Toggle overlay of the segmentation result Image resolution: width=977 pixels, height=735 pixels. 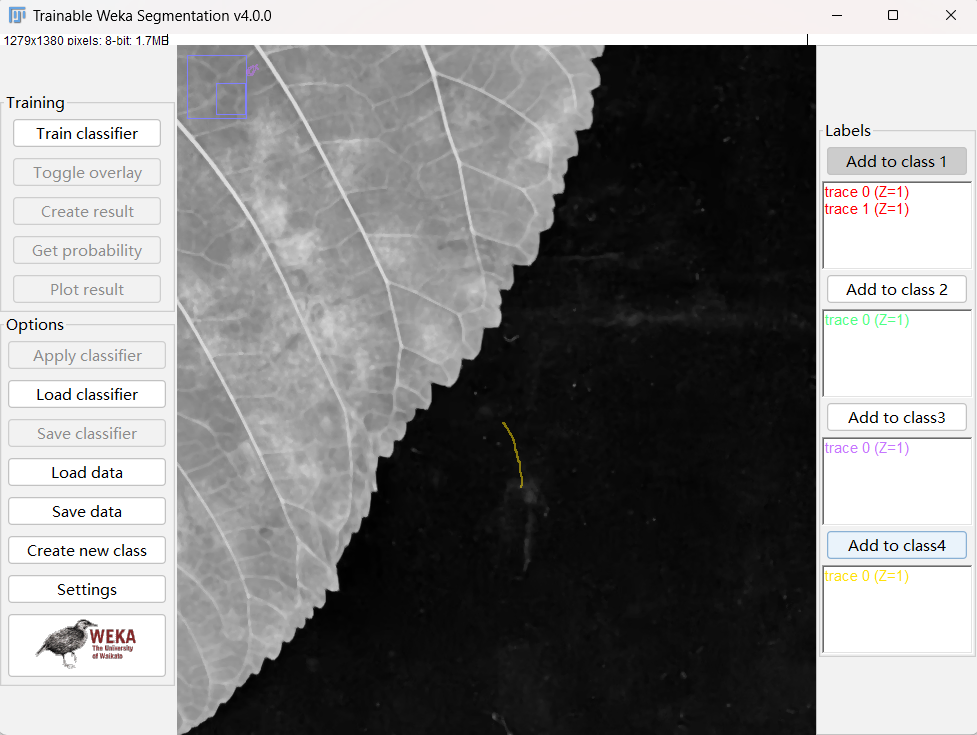click(86, 172)
